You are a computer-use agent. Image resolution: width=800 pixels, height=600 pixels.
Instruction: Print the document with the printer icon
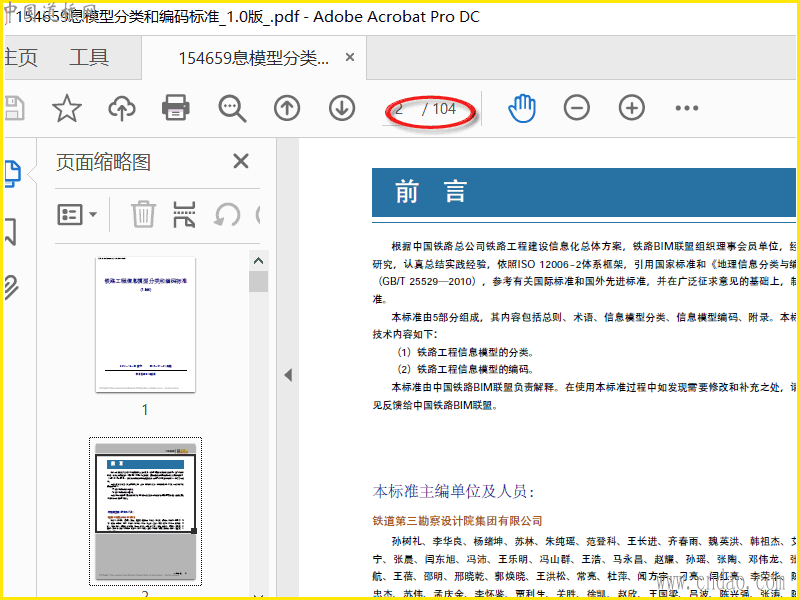[176, 108]
